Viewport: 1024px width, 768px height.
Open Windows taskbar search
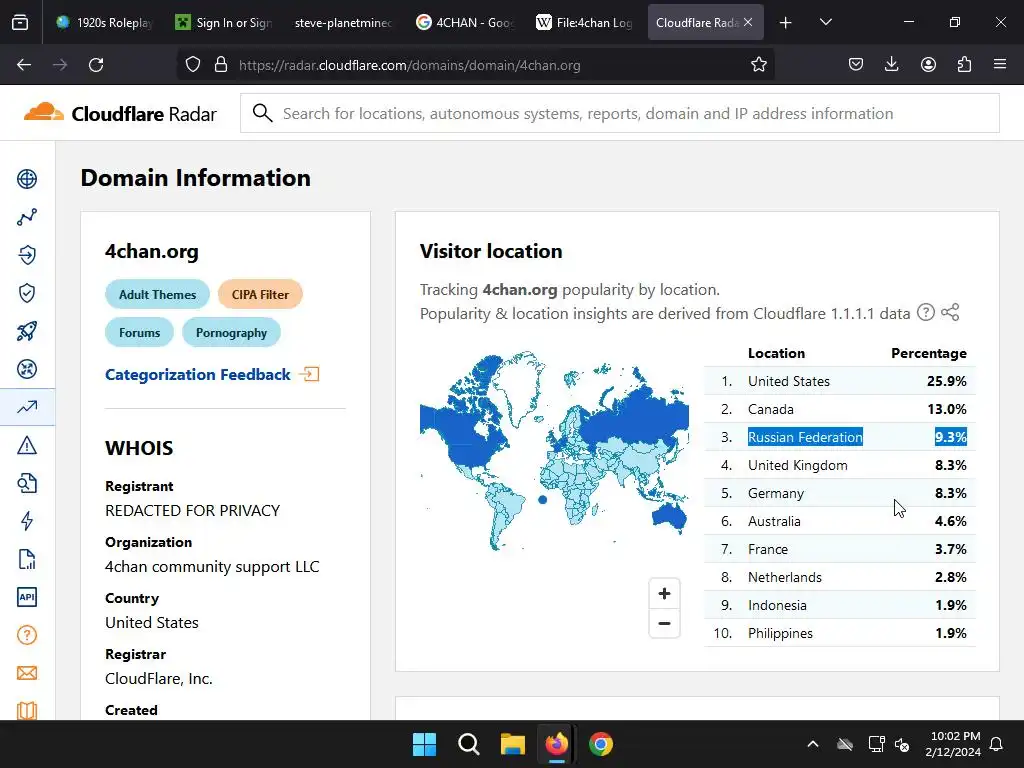(x=468, y=744)
